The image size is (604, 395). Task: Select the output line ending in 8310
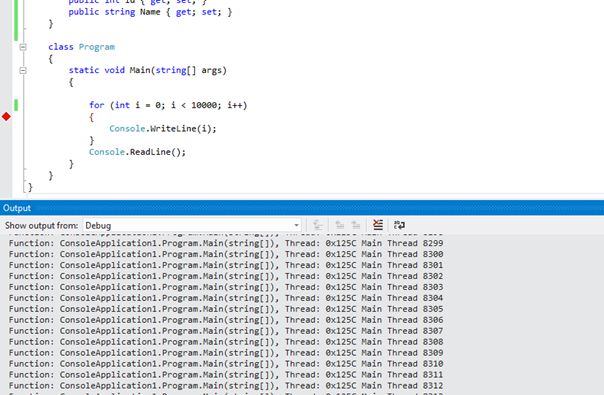226,364
